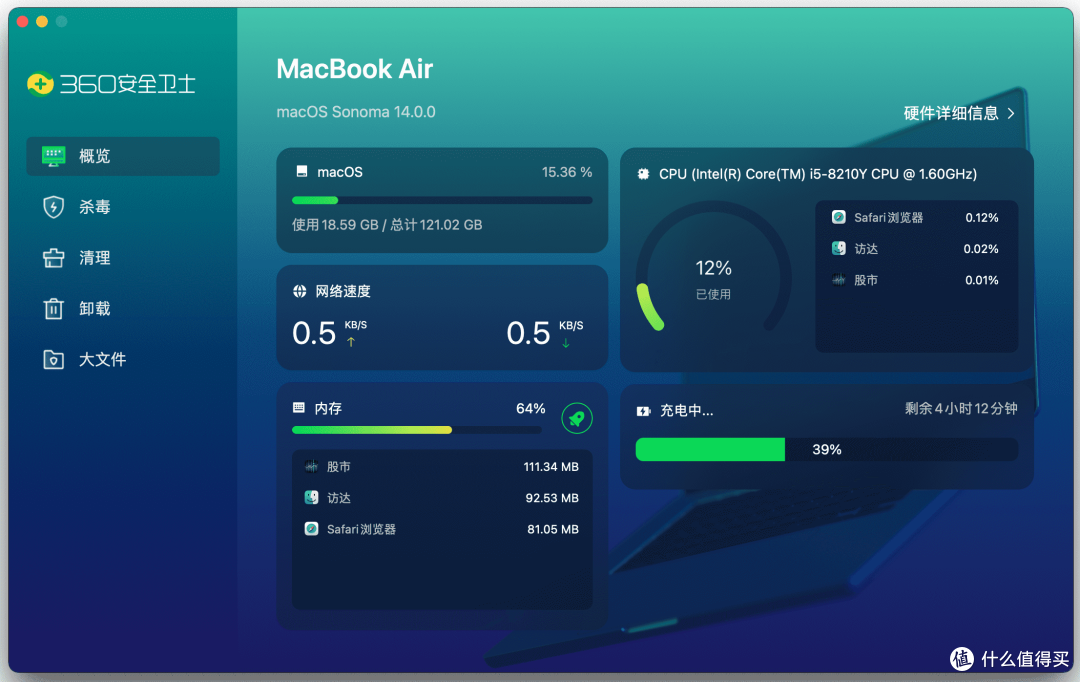The width and height of the screenshot is (1080, 682).
Task: Click the 充电中... charging status
Action: point(687,411)
